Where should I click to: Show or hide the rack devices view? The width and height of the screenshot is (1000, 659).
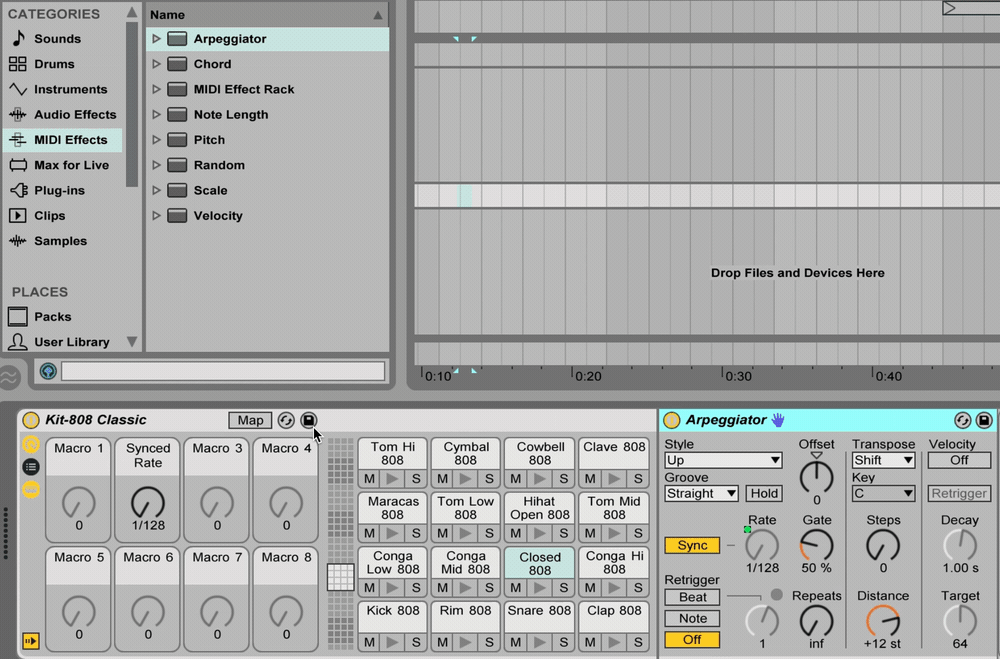click(x=31, y=489)
